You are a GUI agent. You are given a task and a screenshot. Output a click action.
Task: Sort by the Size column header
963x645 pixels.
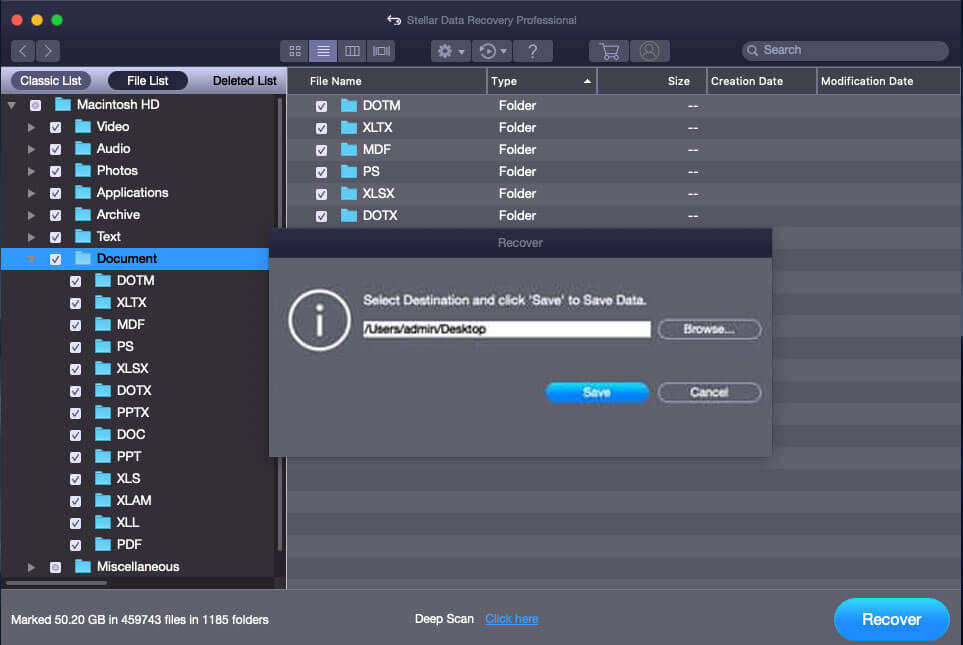pos(652,81)
